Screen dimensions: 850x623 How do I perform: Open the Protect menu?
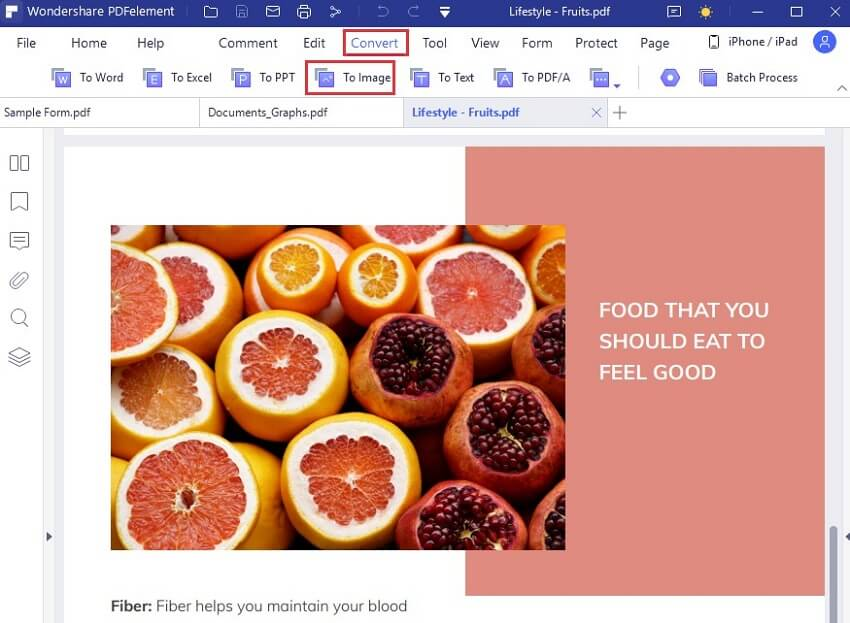(x=596, y=43)
